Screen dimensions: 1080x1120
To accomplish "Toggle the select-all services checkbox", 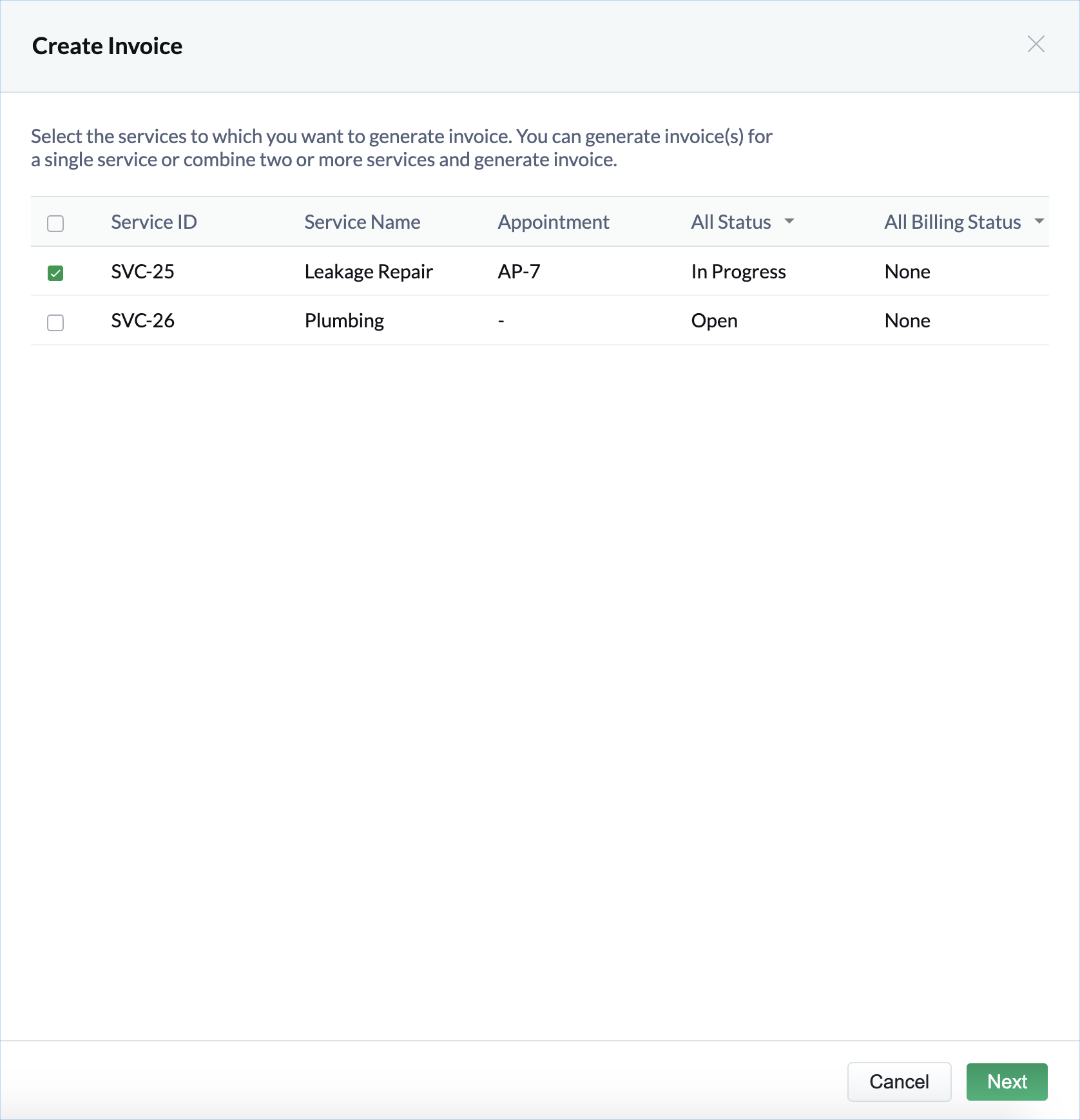I will coord(55,224).
